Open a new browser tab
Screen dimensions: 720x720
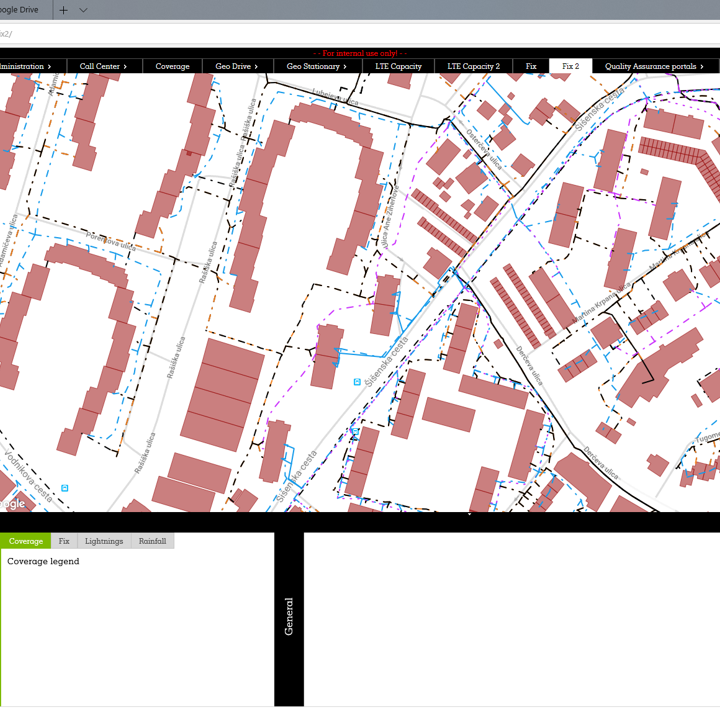pyautogui.click(x=64, y=10)
